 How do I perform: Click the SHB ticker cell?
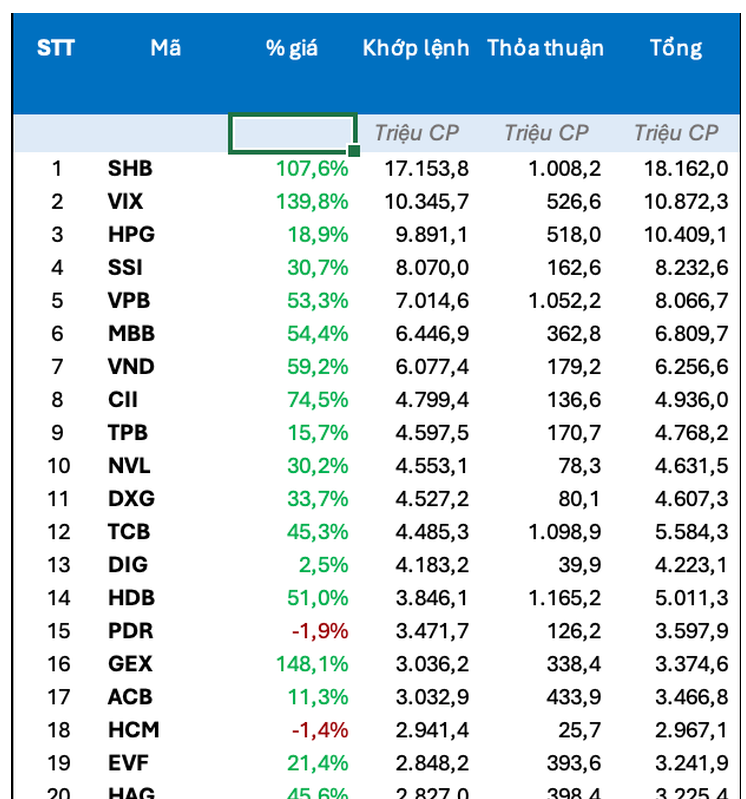(x=130, y=168)
